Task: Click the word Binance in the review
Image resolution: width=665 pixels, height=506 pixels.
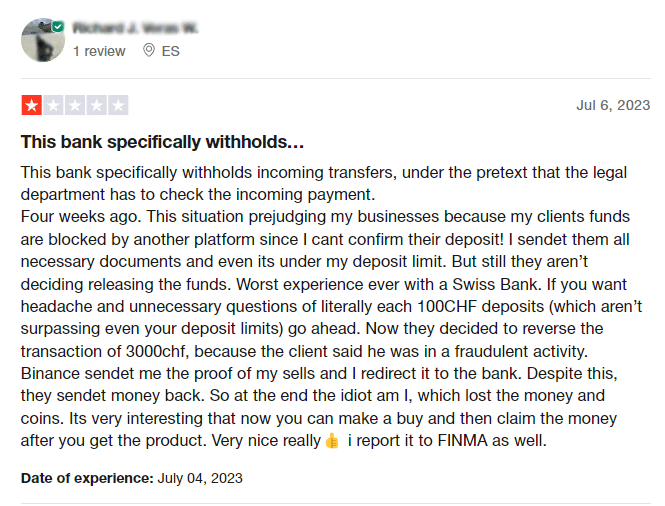Action: [x=50, y=374]
